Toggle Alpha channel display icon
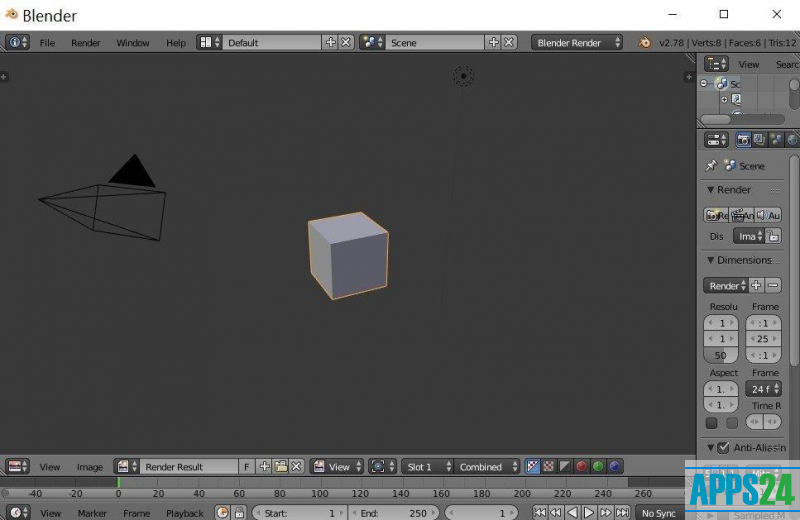Viewport: 800px width, 520px height. (565, 466)
